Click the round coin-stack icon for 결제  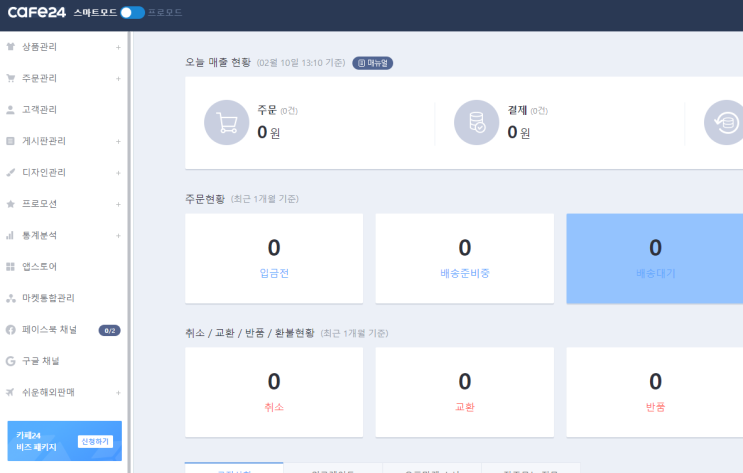click(477, 122)
